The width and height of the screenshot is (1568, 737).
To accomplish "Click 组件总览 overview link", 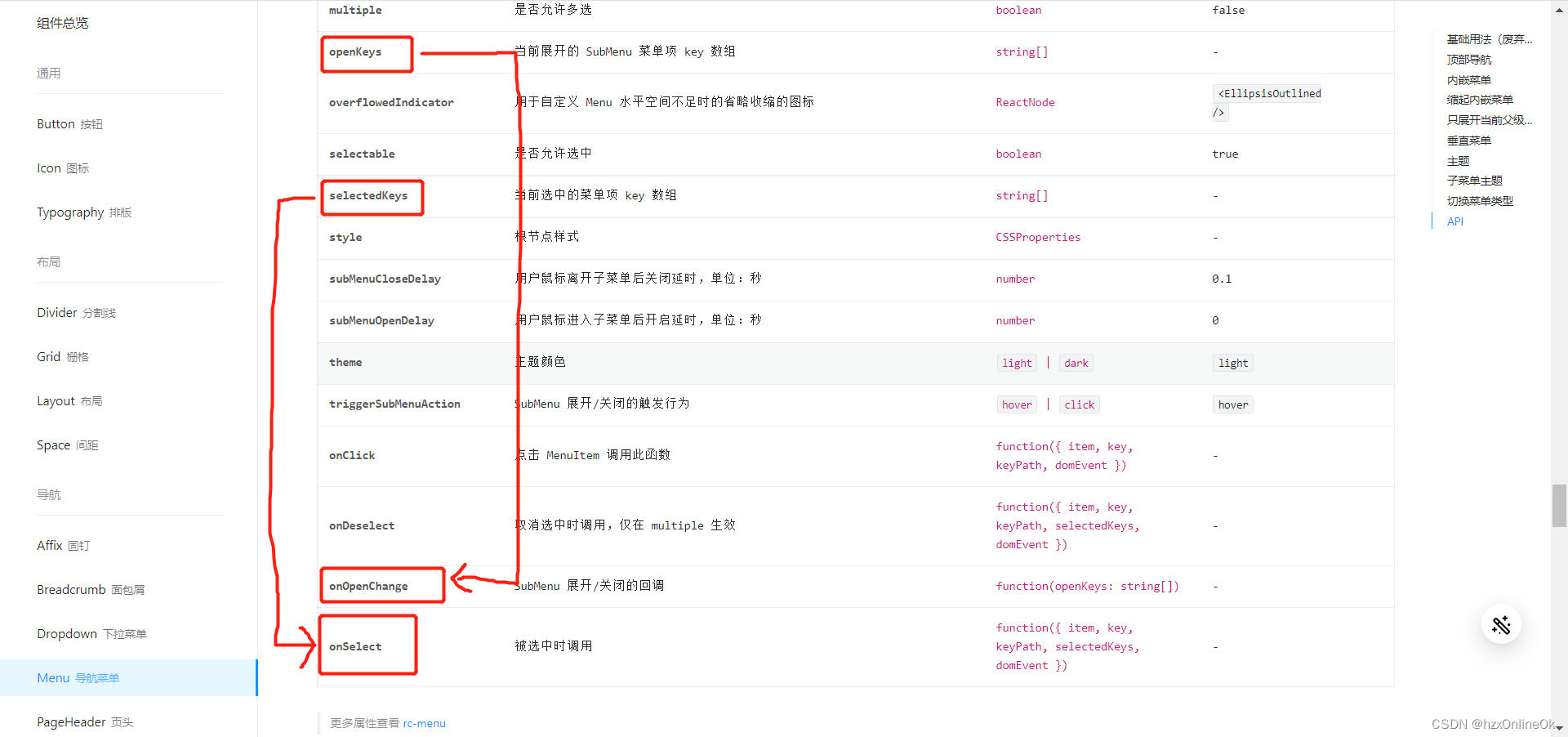I will tap(63, 23).
